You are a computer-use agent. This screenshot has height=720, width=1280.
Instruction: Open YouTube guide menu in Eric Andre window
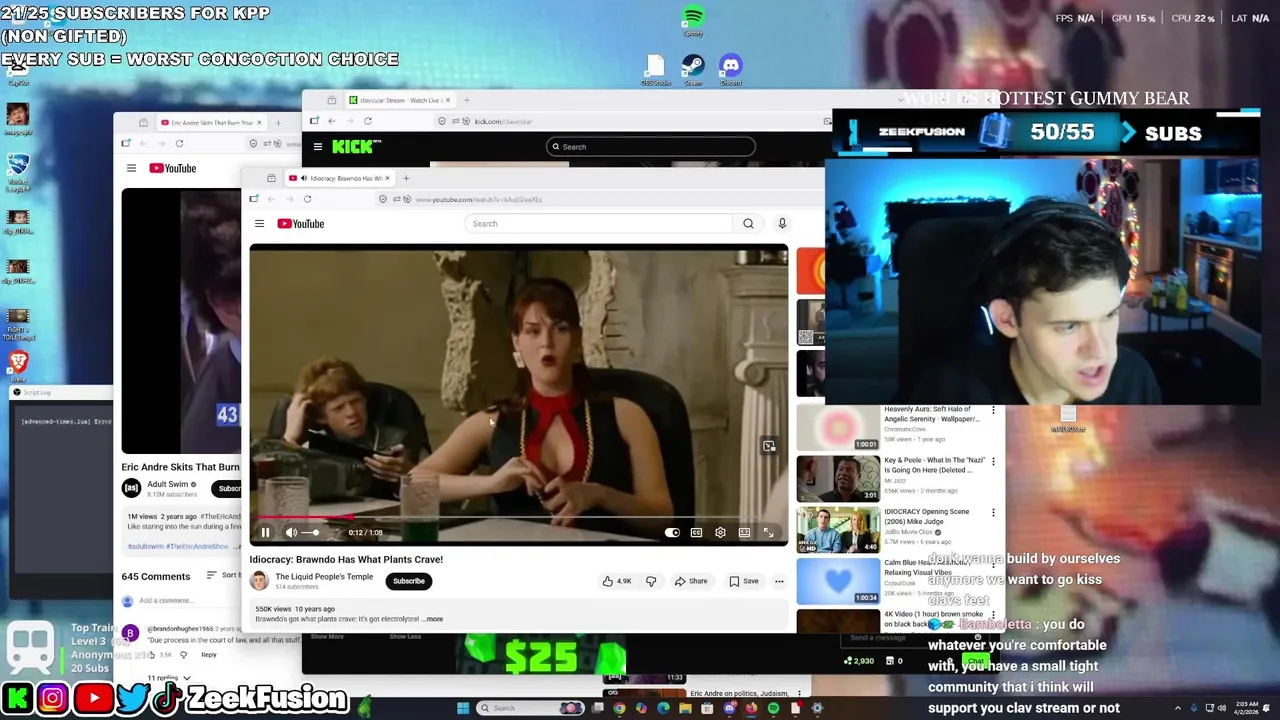point(131,168)
